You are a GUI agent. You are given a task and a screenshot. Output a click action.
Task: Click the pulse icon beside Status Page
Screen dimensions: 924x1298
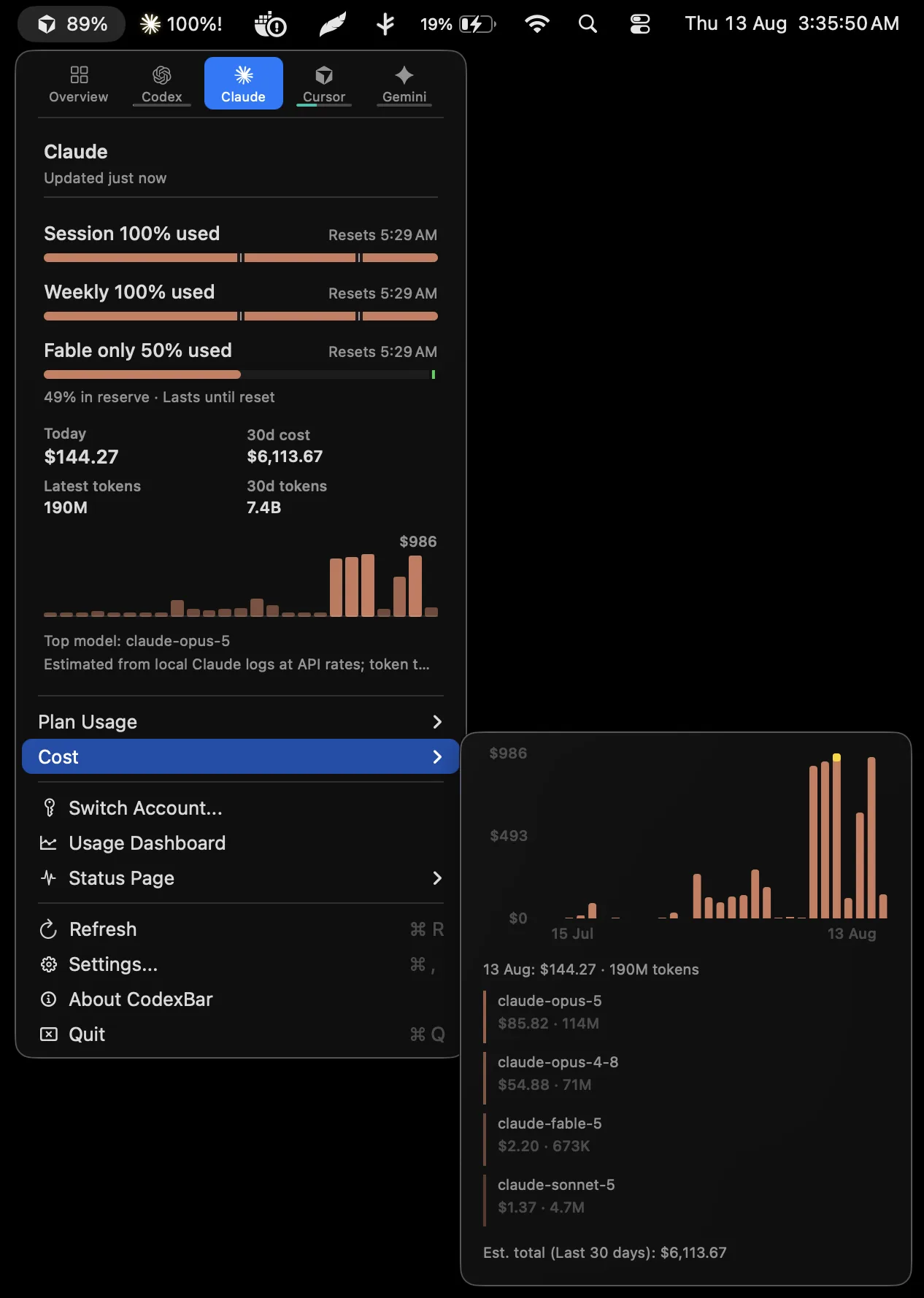[x=48, y=878]
